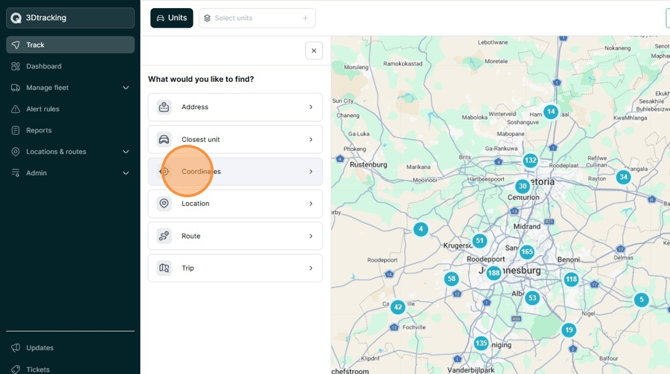The width and height of the screenshot is (670, 374).
Task: Click map cluster marker 30 near Centurion
Action: tap(523, 186)
